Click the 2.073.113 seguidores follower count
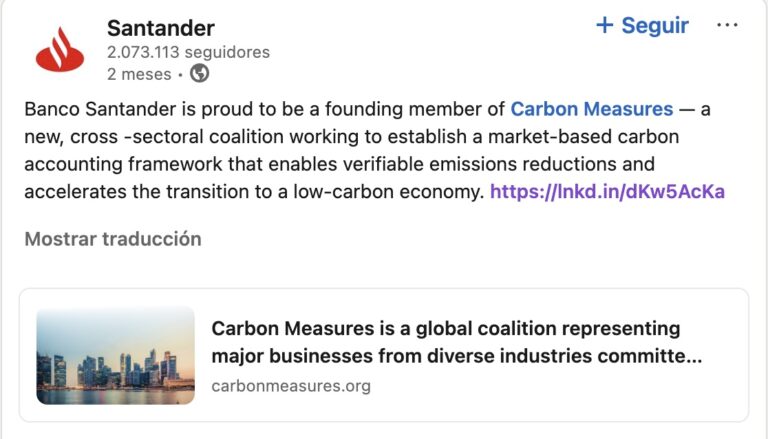The height and width of the screenshot is (439, 768). click(188, 52)
